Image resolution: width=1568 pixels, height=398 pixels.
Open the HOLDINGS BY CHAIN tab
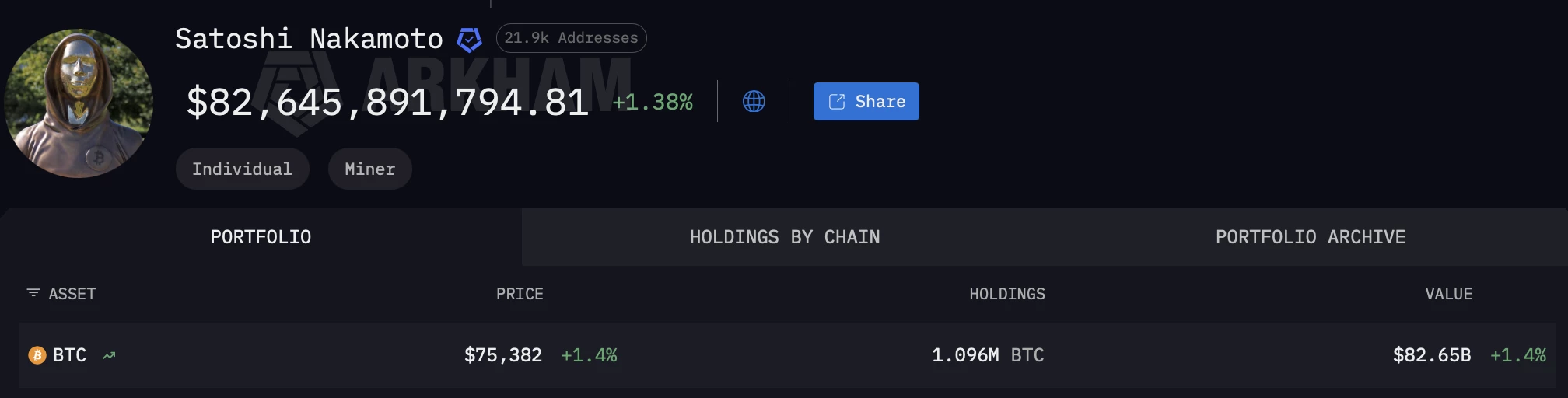[784, 237]
